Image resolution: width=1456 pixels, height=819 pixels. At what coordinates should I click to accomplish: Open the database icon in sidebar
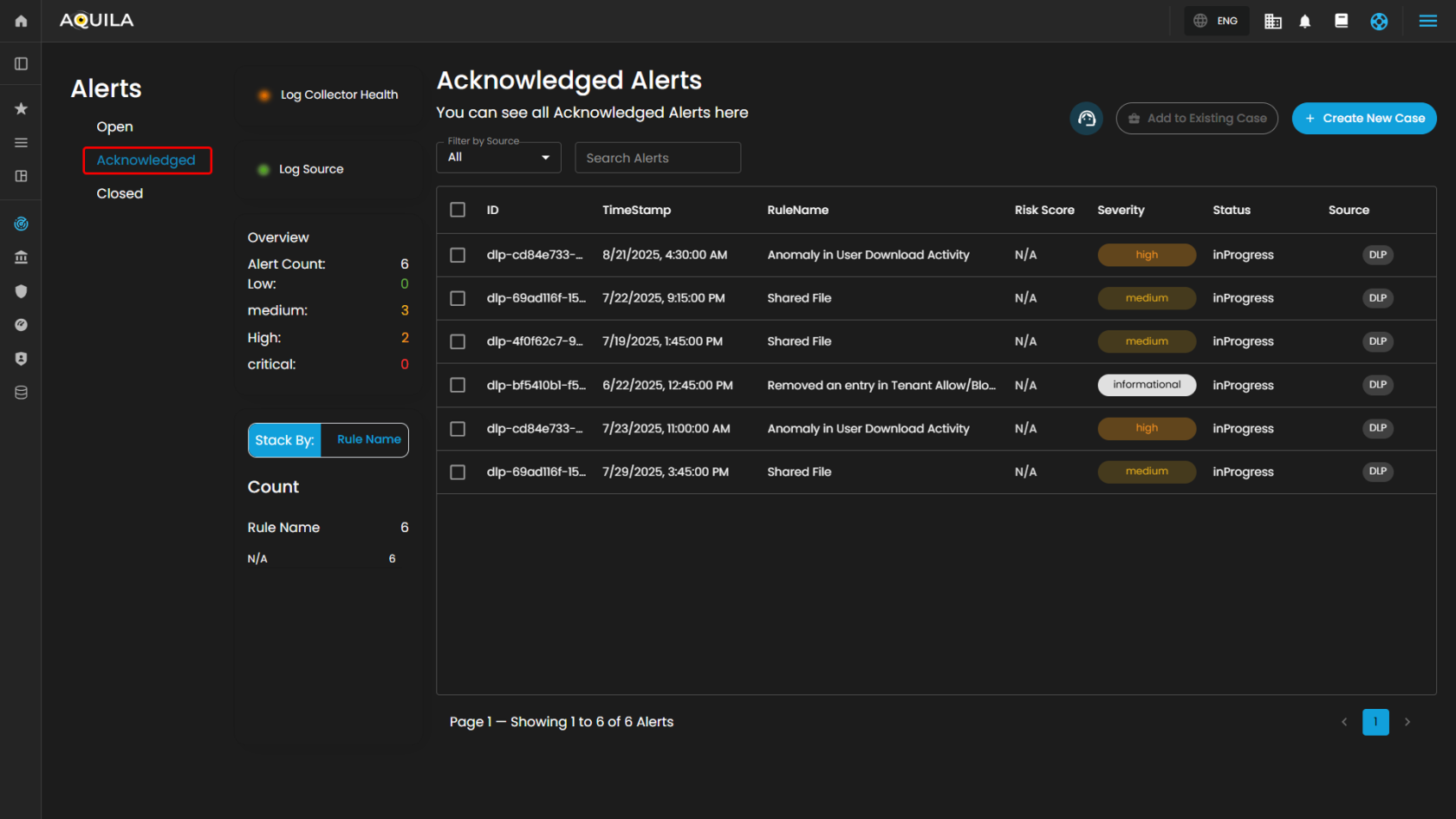coord(21,393)
